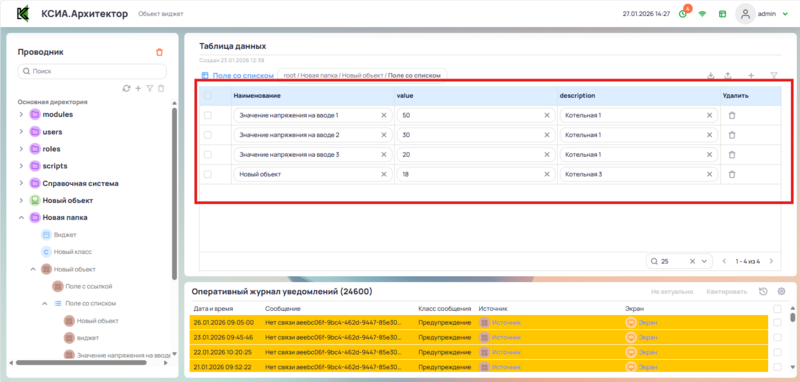Clear the Котельная 3 description field

pos(709,174)
